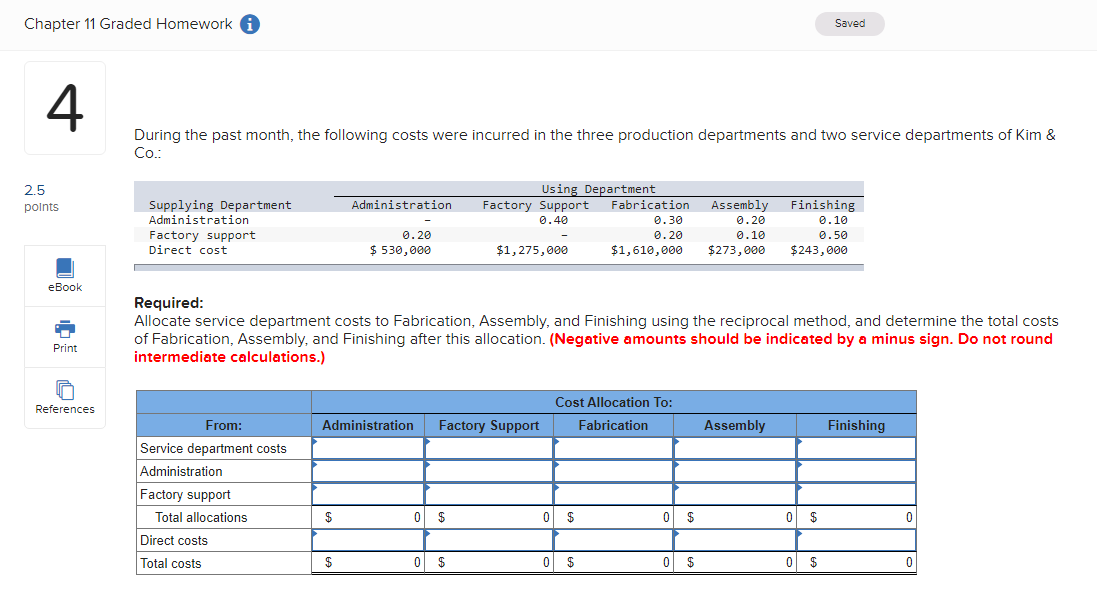
Task: Click the Fabrication cell in the Administration row
Action: click(x=612, y=471)
